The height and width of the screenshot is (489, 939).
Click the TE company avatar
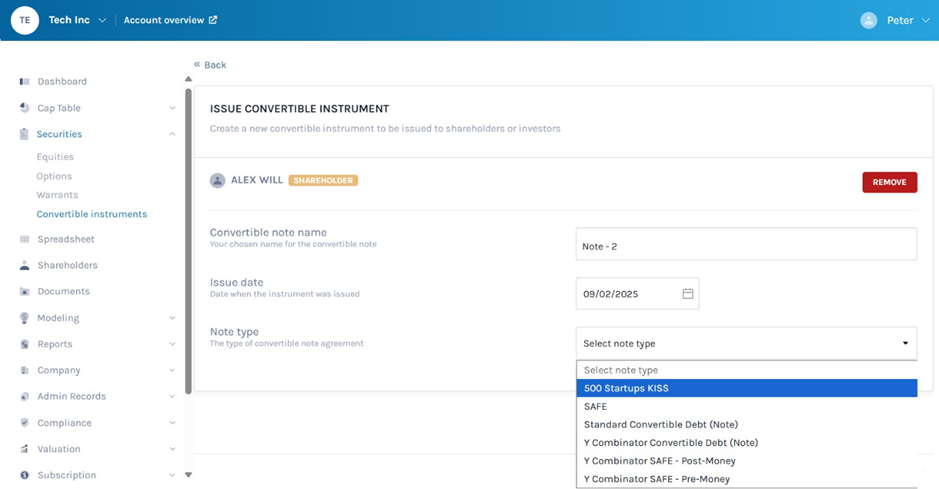click(24, 20)
